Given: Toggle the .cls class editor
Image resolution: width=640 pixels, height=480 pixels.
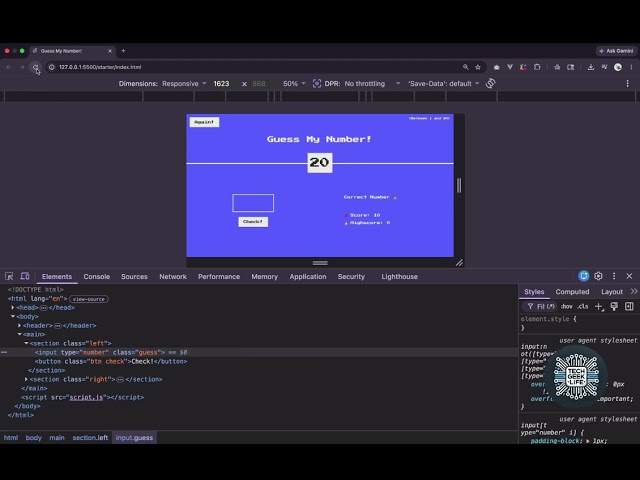Looking at the screenshot, I should (x=583, y=307).
